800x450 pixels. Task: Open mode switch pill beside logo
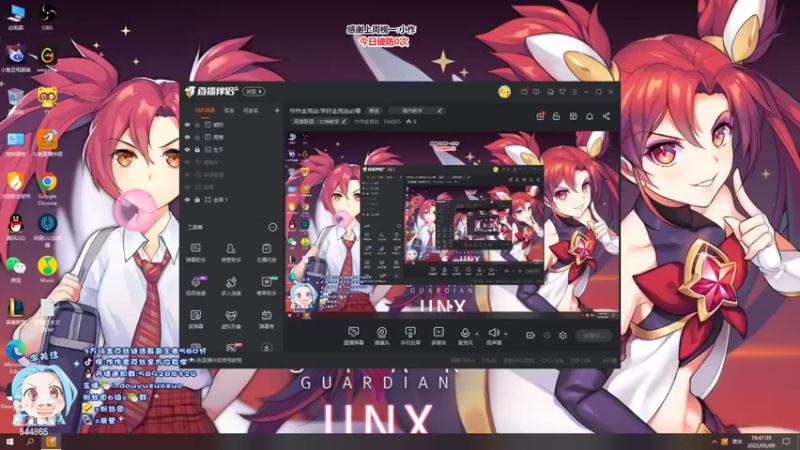(254, 91)
